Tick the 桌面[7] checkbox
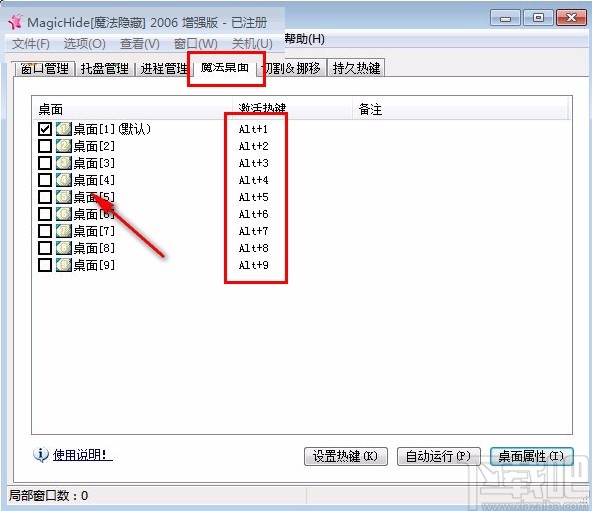The height and width of the screenshot is (511, 592). click(45, 231)
